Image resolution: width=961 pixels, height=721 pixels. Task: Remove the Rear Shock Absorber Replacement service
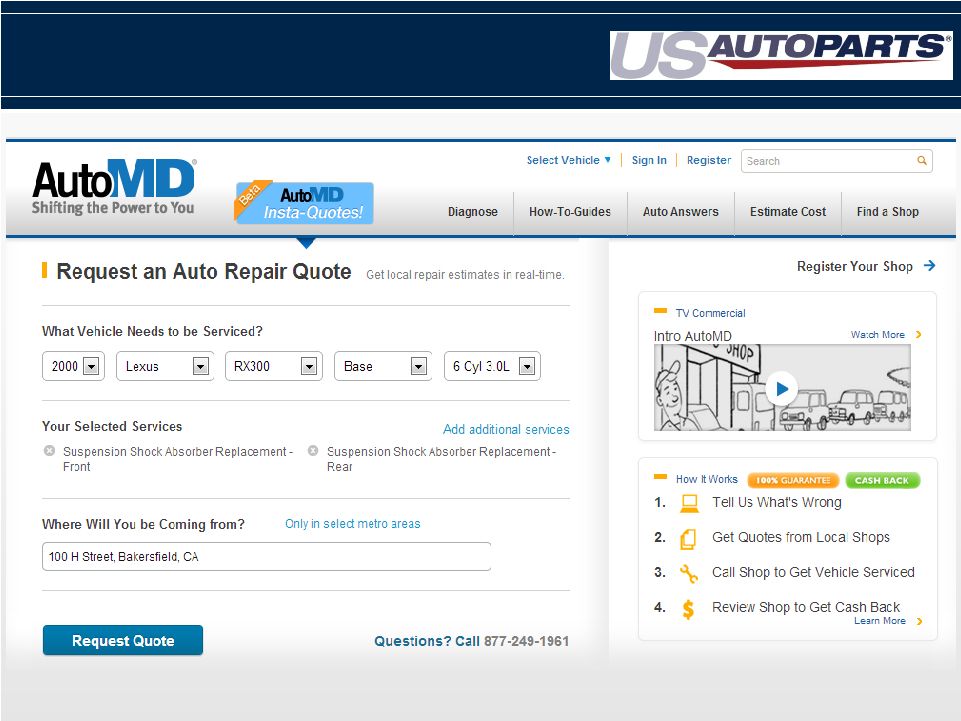point(313,452)
